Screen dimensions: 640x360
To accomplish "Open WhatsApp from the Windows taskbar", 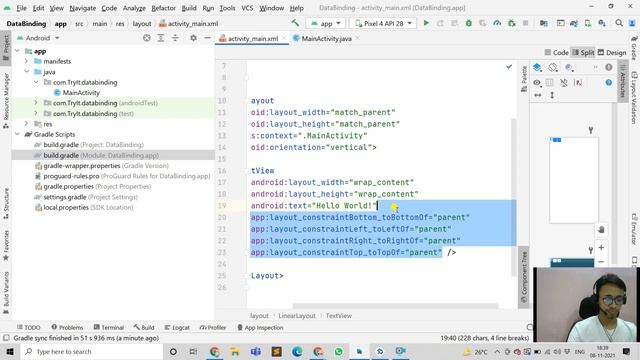I will point(338,351).
